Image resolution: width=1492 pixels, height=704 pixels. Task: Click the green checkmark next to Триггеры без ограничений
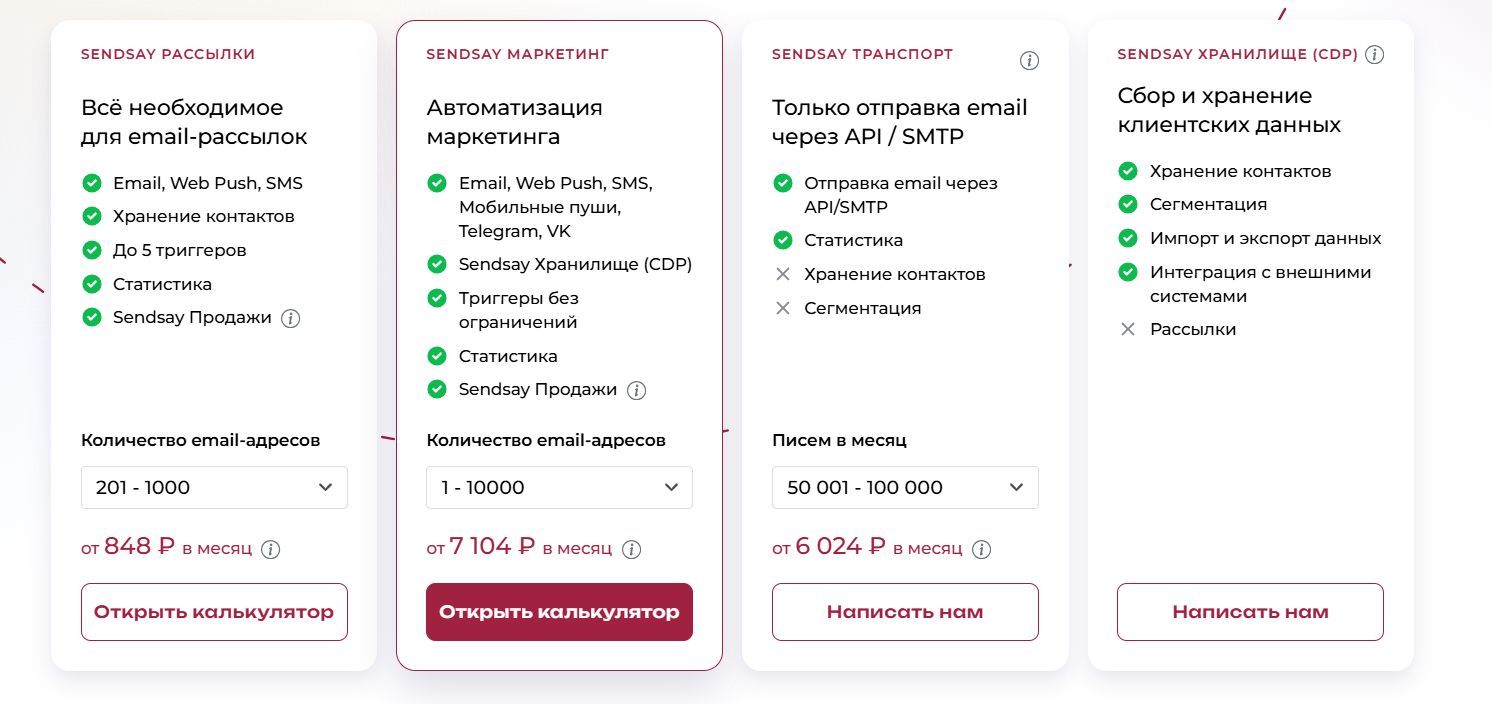(x=437, y=298)
